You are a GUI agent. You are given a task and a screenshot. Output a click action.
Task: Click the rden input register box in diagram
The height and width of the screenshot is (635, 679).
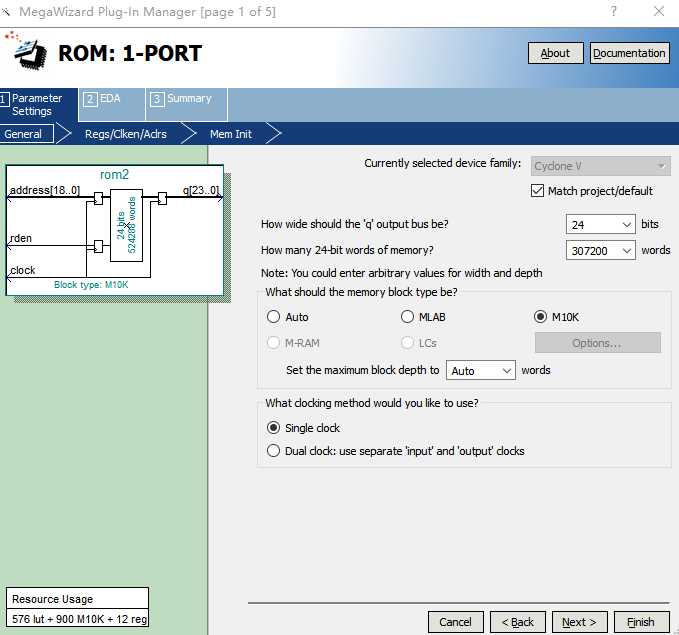[x=98, y=246]
